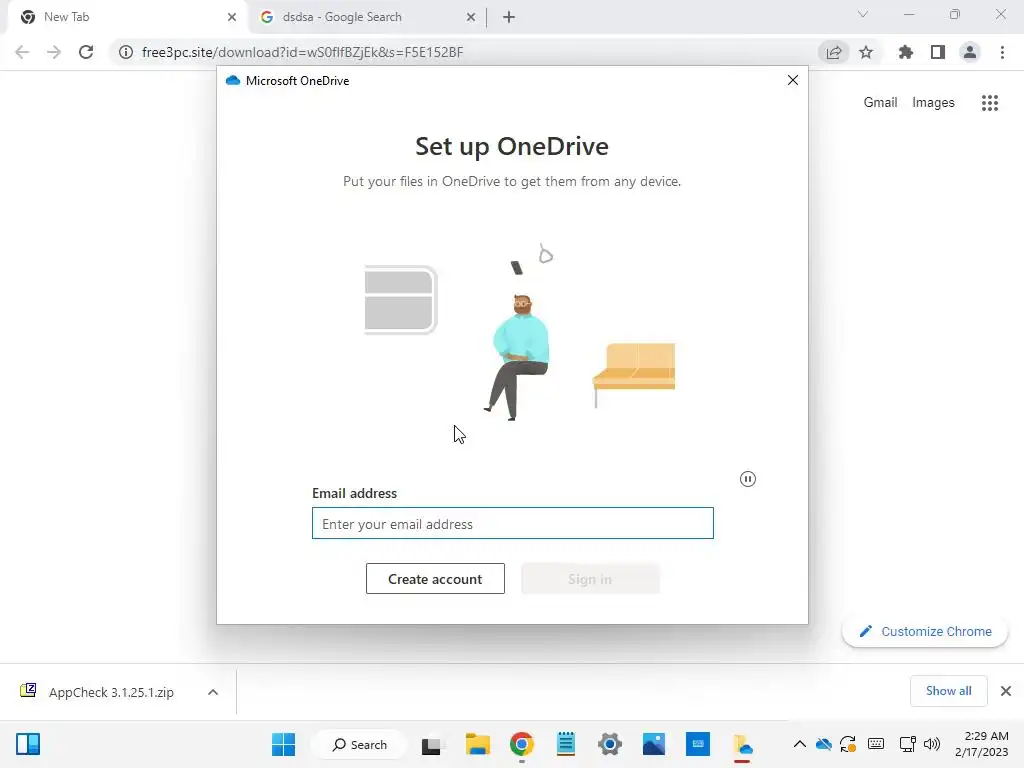
Task: Expand AppCheck 3.1.25.1.zip download options
Action: [x=213, y=692]
